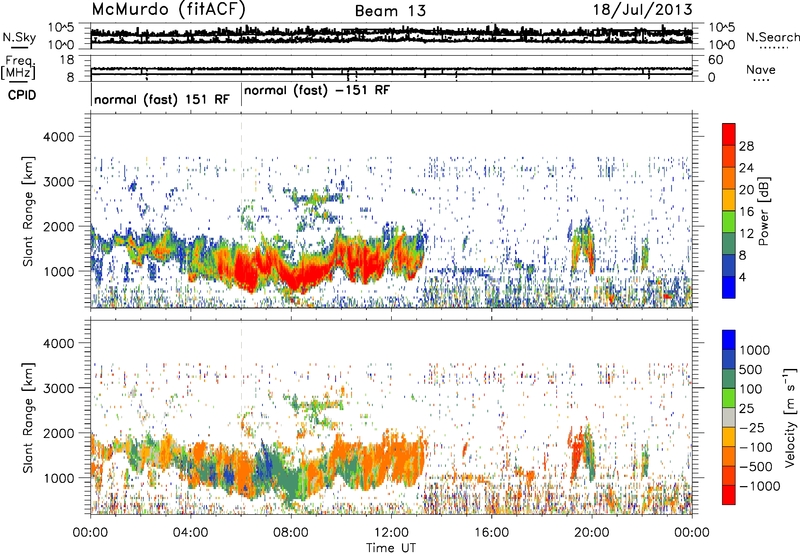Click dark blue 500–1000 Velocity colorbar segment

(x=729, y=359)
